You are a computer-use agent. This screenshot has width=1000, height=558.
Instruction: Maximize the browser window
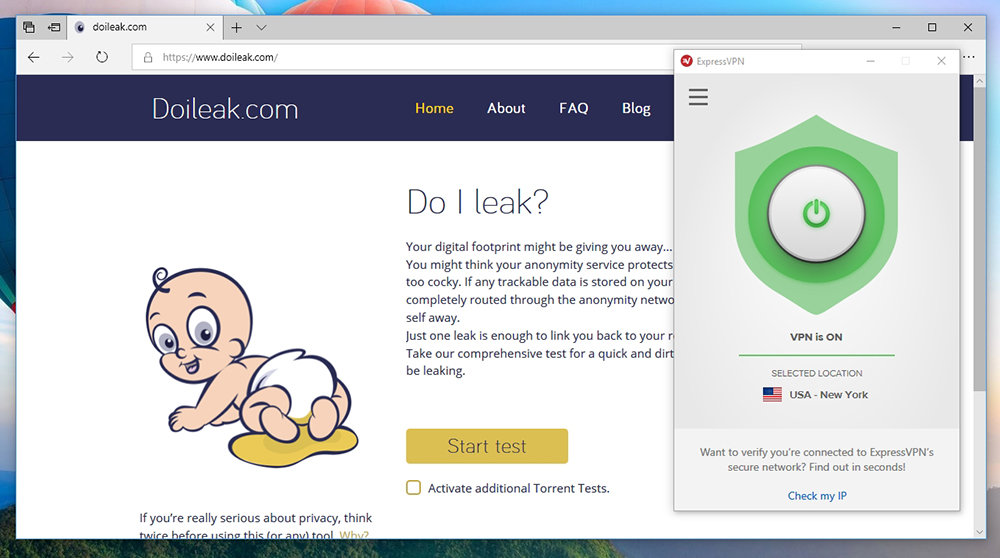point(932,27)
